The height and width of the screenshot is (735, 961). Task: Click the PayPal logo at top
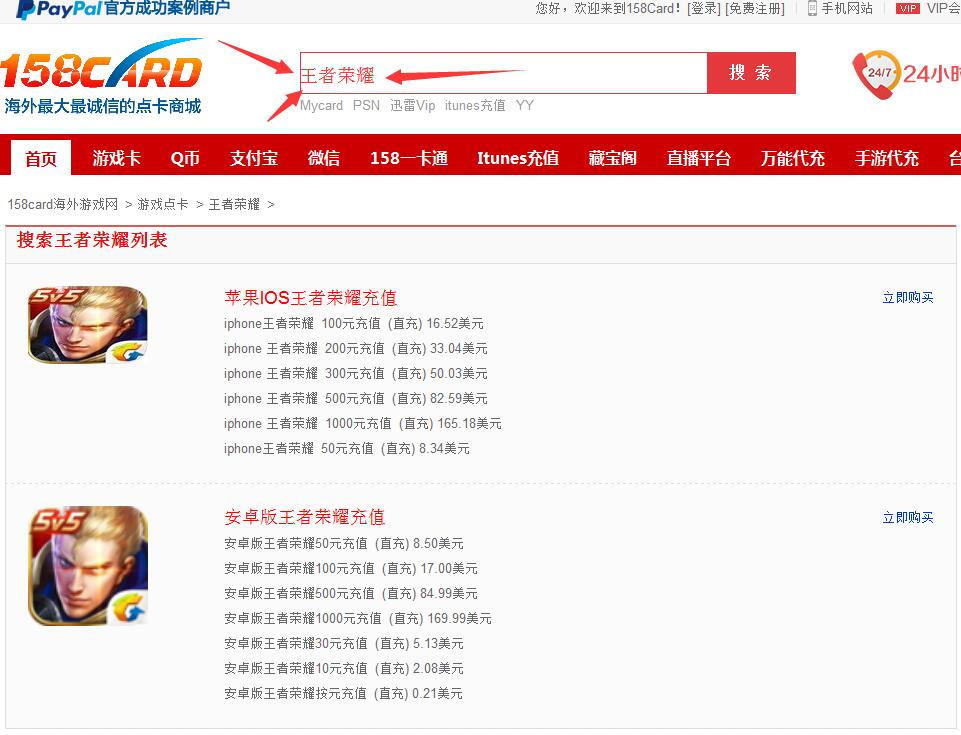tap(58, 9)
